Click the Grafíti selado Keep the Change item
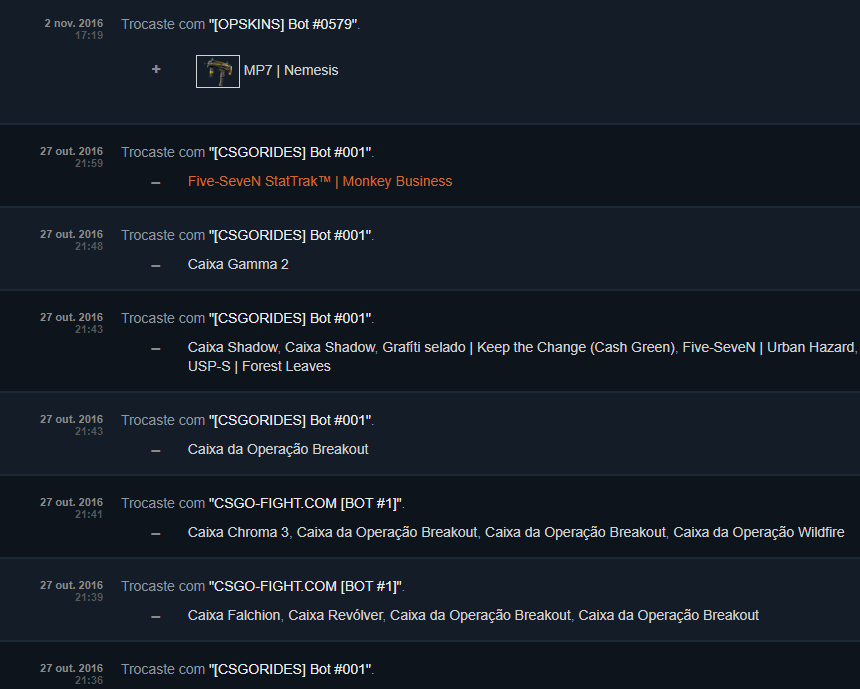The image size is (860, 689). (528, 348)
